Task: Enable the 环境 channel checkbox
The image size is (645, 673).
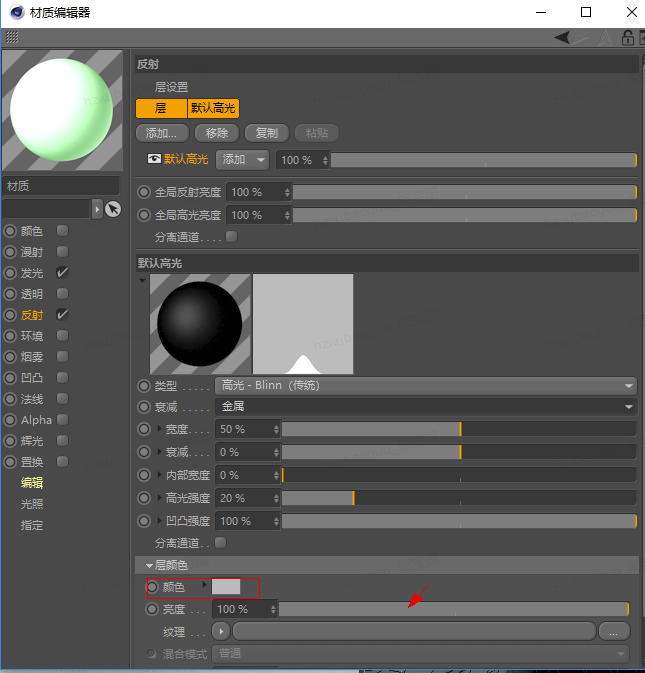Action: point(62,336)
